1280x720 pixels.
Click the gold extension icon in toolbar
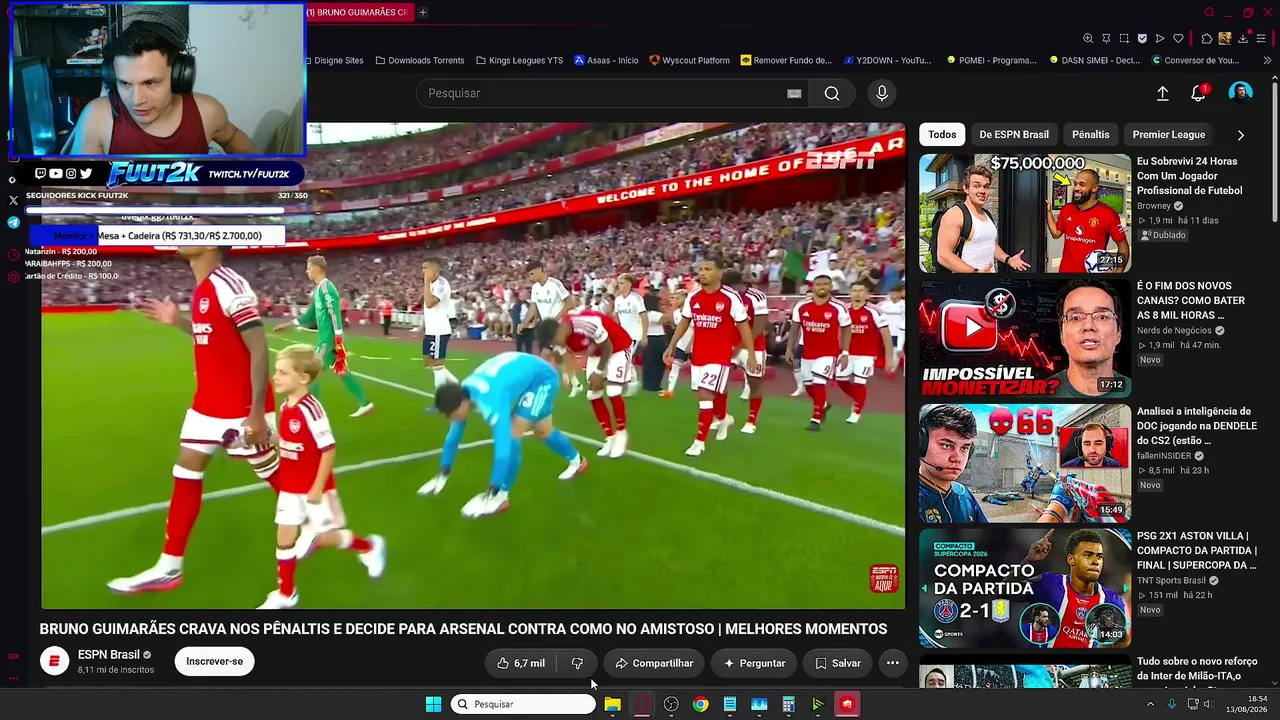[x=1225, y=39]
